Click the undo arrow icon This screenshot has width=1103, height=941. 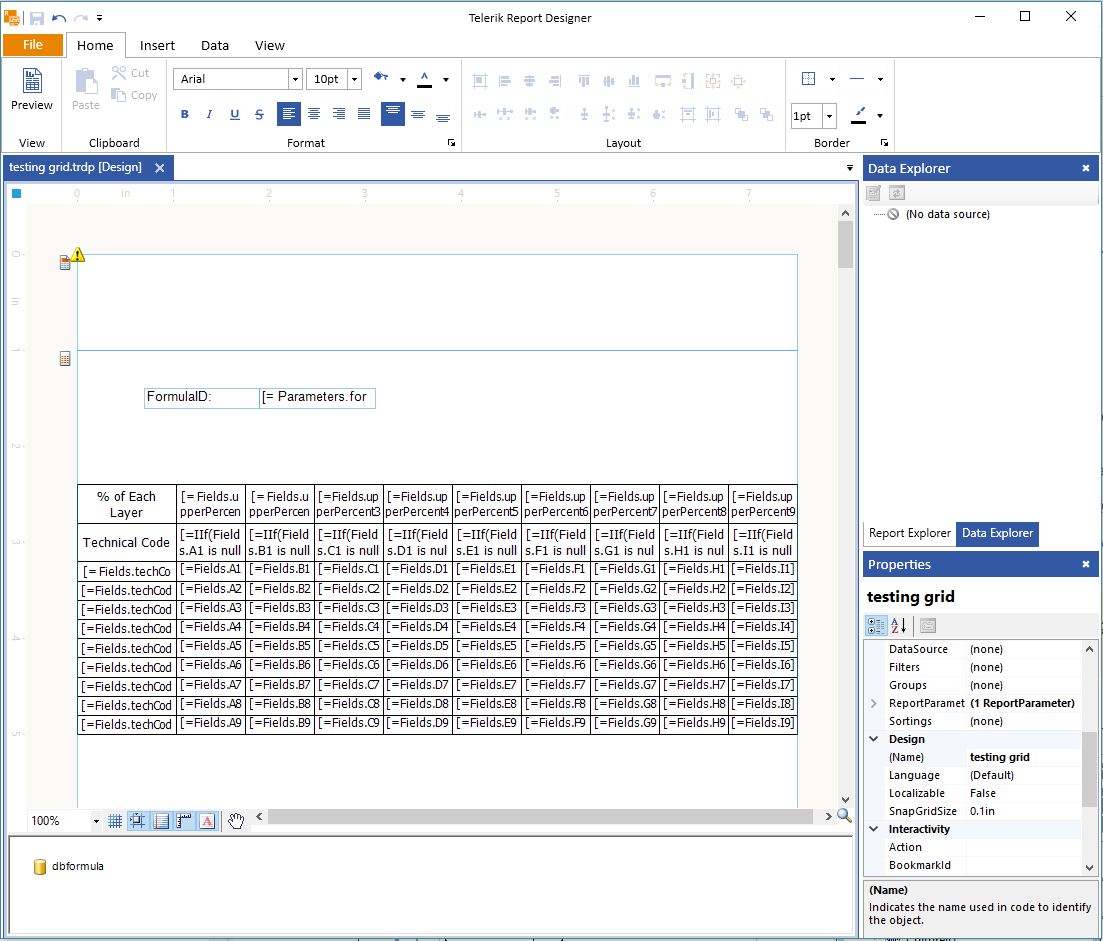coord(59,18)
